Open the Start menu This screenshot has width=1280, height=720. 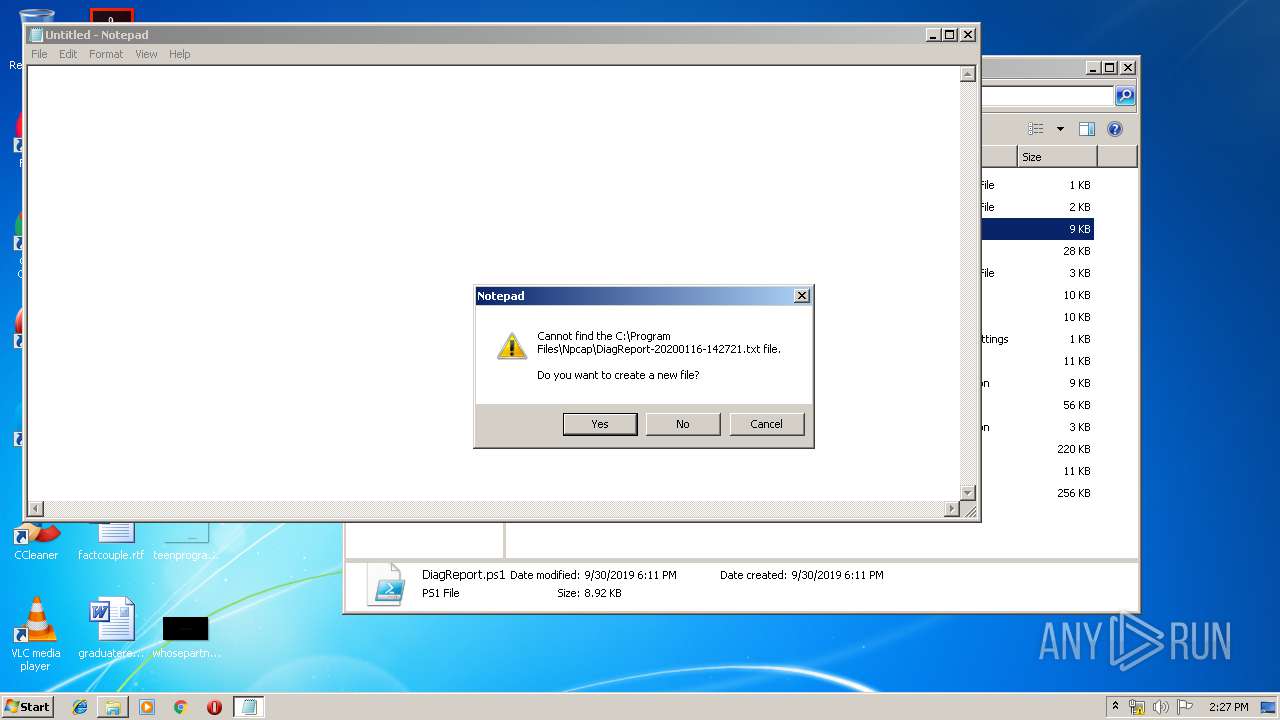[28, 706]
